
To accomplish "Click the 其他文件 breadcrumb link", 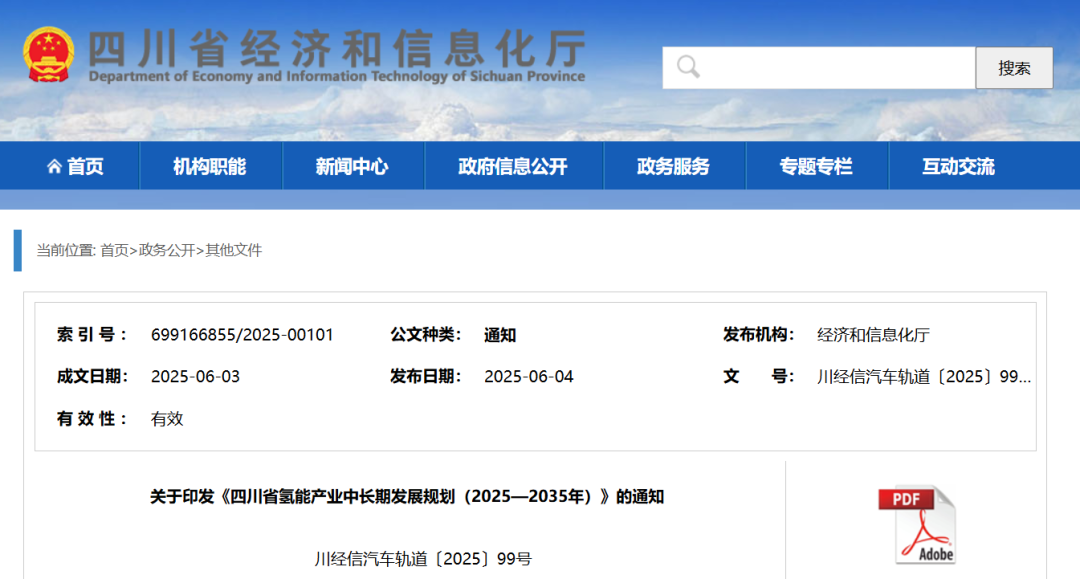I will click(x=233, y=250).
